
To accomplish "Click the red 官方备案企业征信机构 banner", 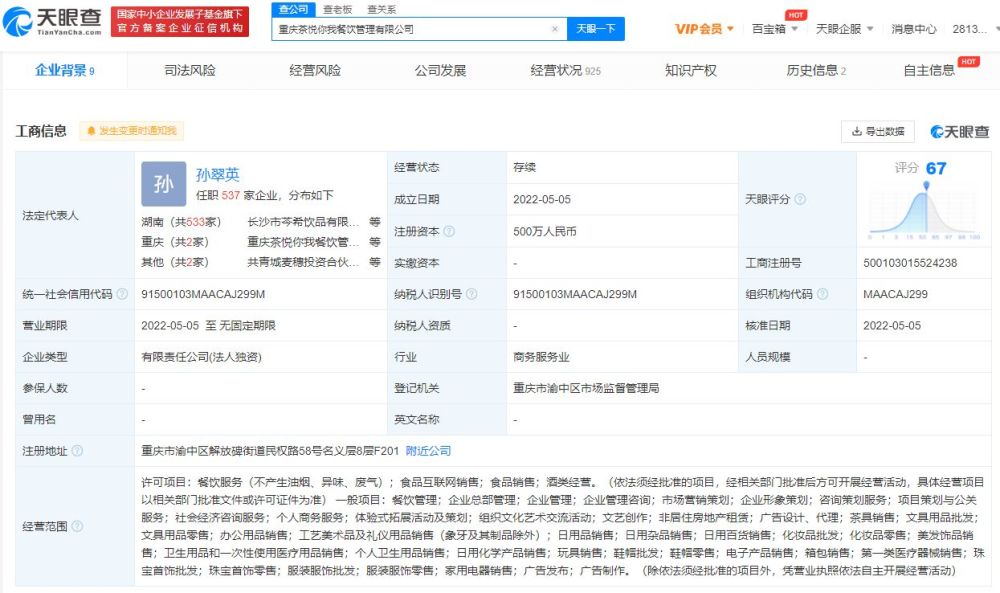I will [x=180, y=22].
